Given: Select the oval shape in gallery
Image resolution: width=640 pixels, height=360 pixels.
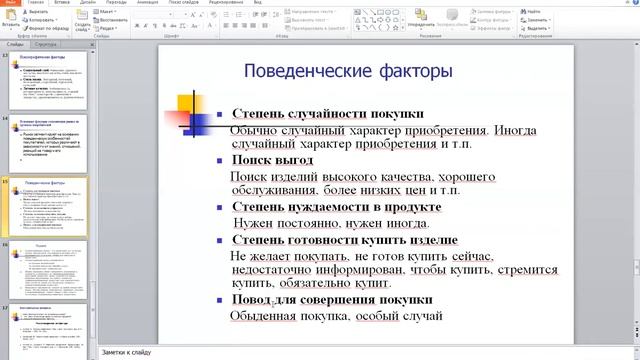Looking at the screenshot, I should [x=388, y=12].
